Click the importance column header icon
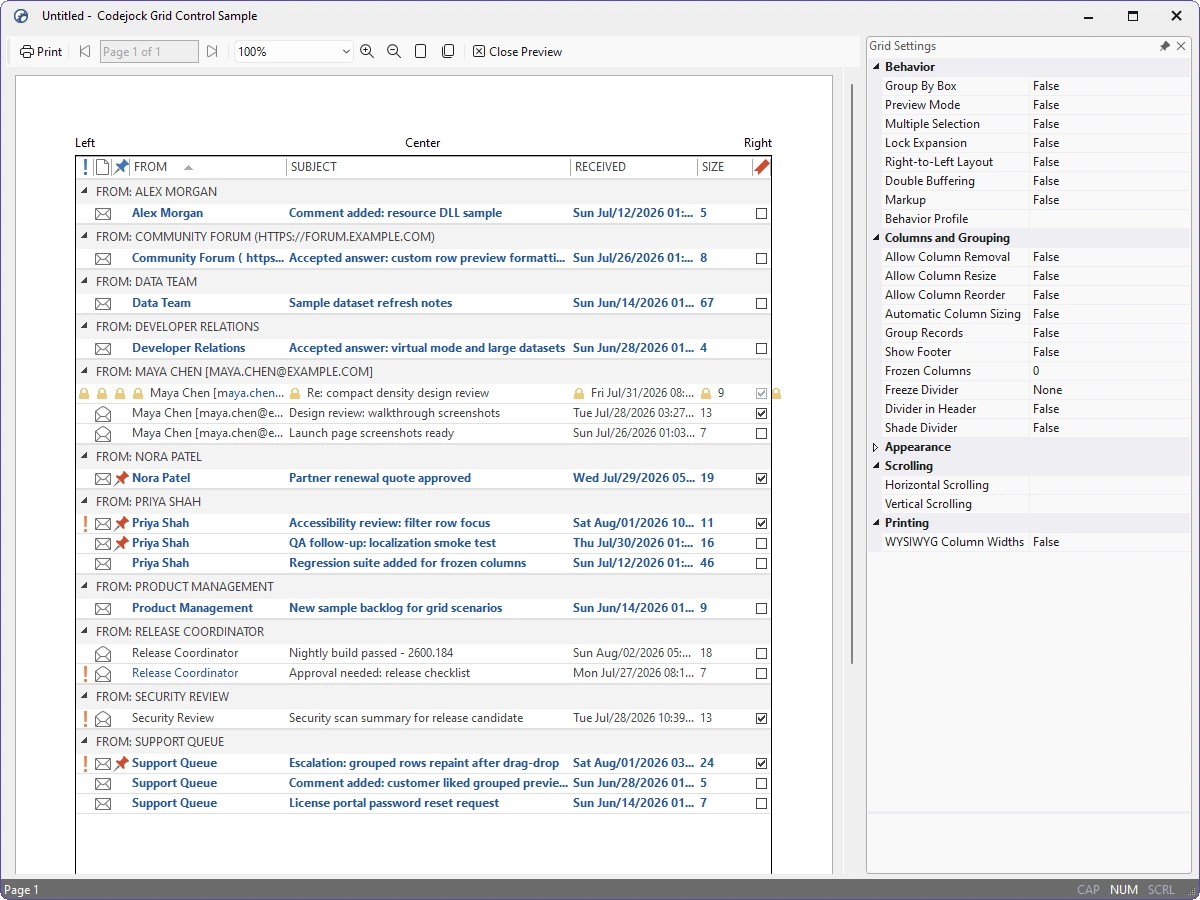The image size is (1200, 900). point(85,167)
